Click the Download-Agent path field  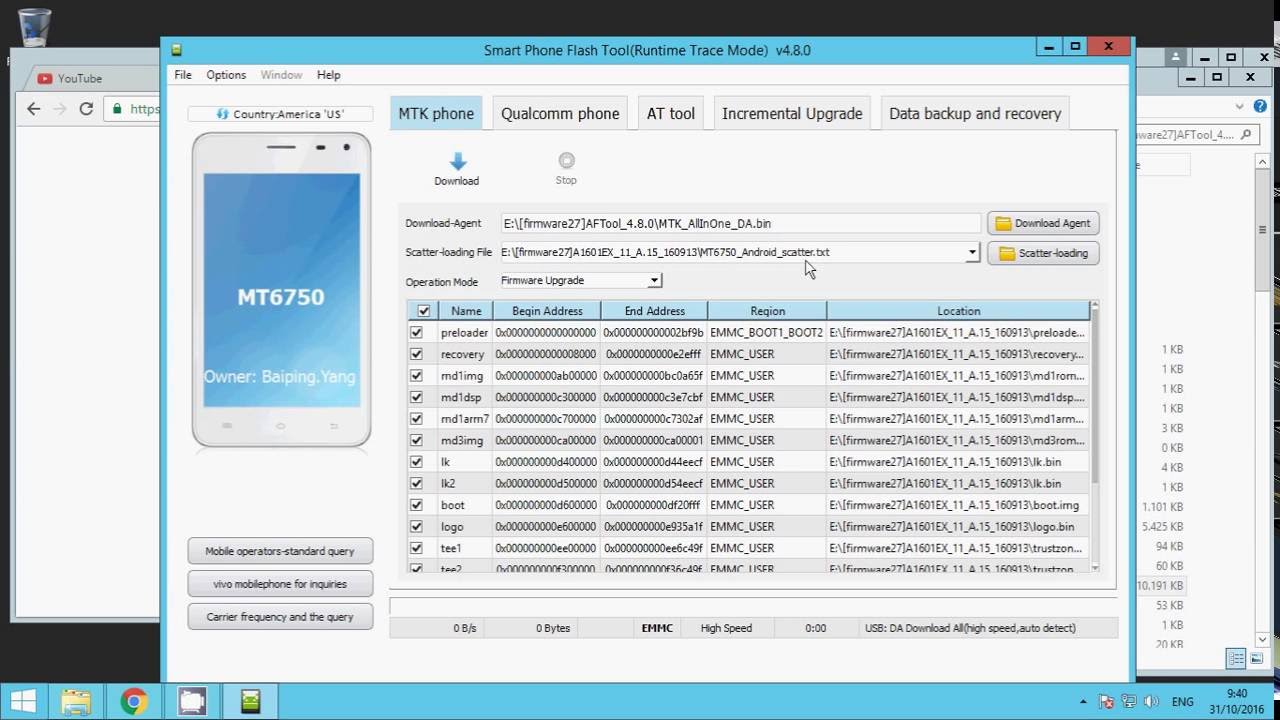pyautogui.click(x=740, y=223)
